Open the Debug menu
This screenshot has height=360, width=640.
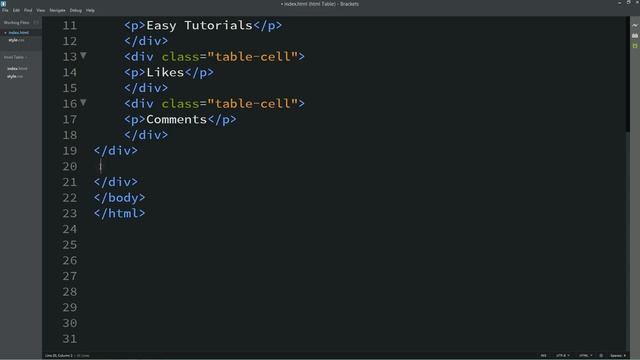[76, 11]
